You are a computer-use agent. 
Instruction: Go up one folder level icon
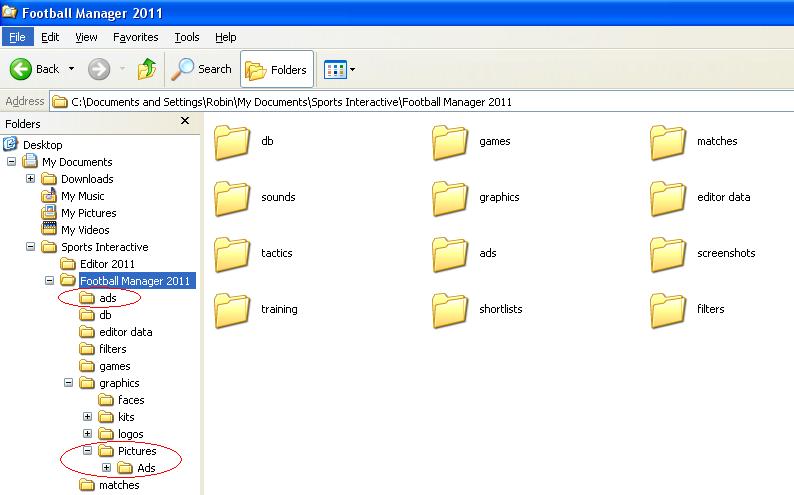coord(146,69)
